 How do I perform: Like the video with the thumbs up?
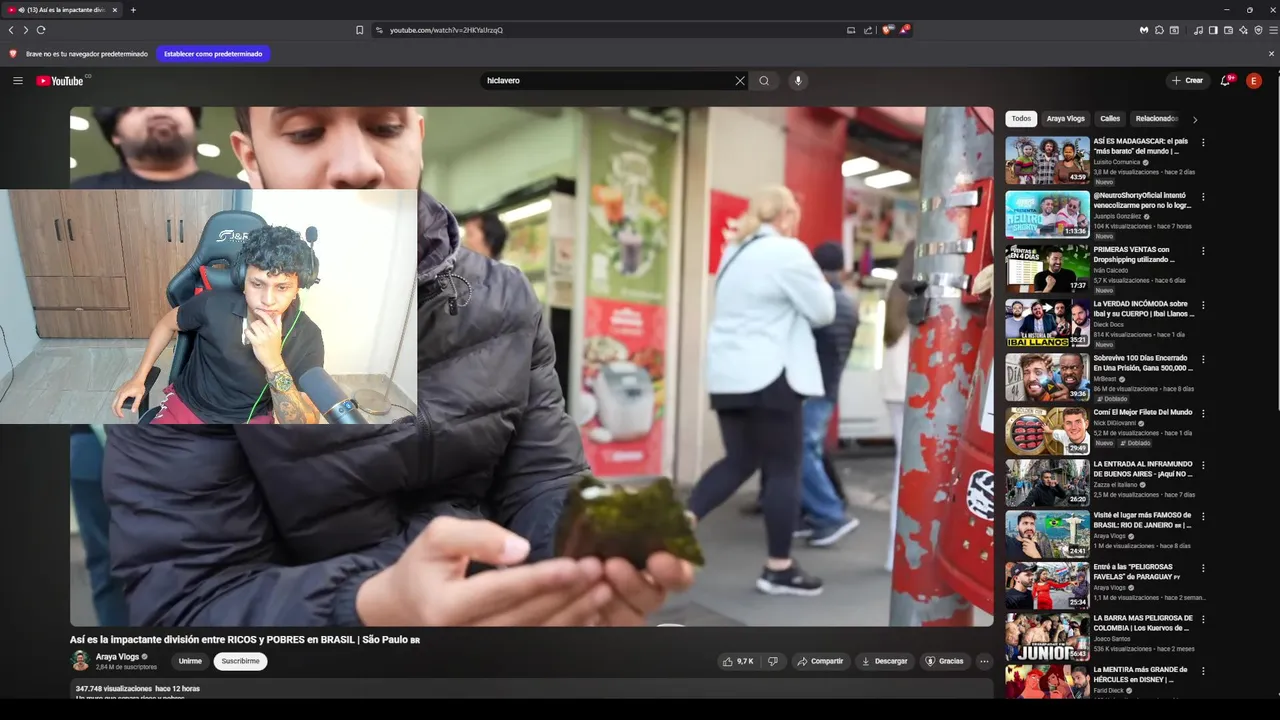pos(738,661)
